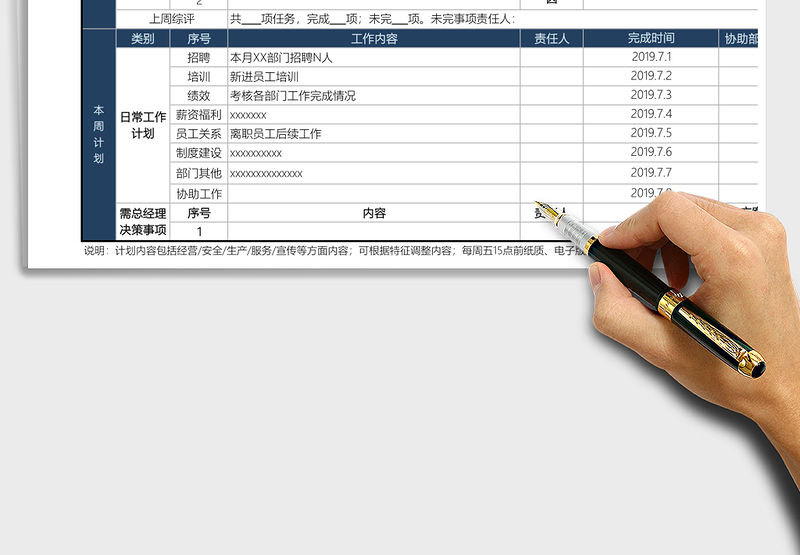The image size is (800, 555).
Task: Select the date cell 2019.7.1
Action: (x=651, y=58)
